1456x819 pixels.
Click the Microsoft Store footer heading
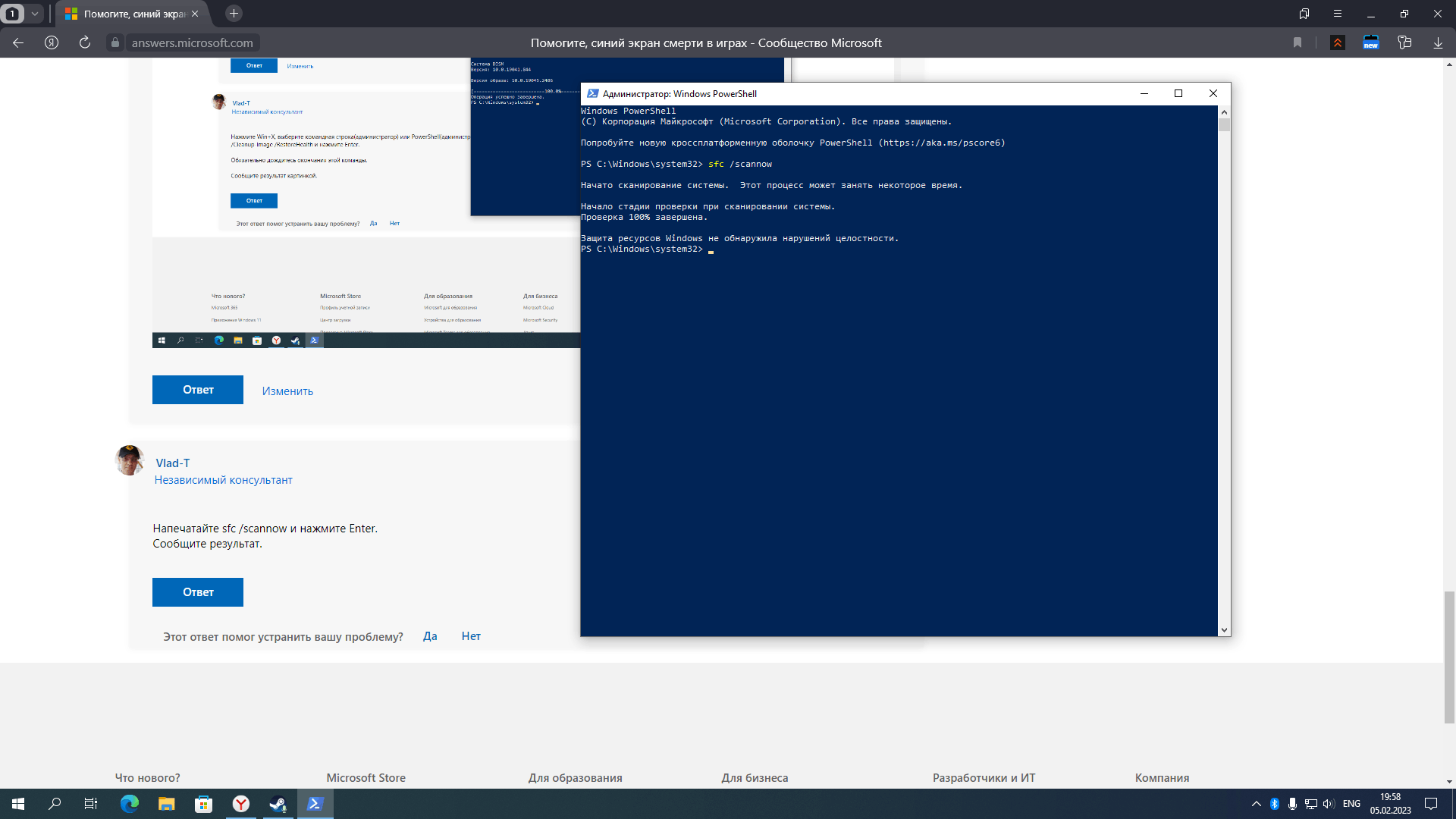pyautogui.click(x=366, y=778)
